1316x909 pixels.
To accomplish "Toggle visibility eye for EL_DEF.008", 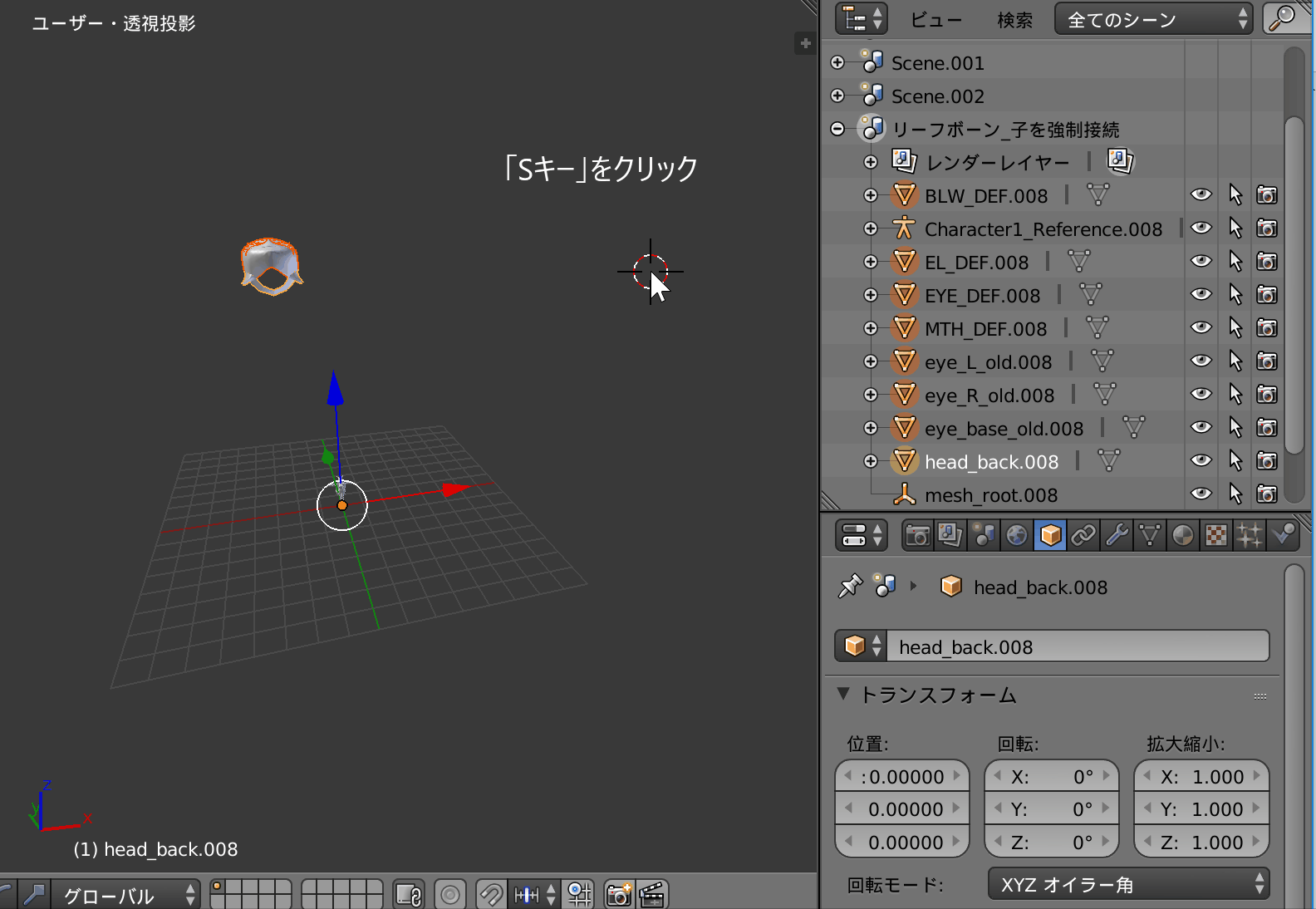I will [1201, 262].
